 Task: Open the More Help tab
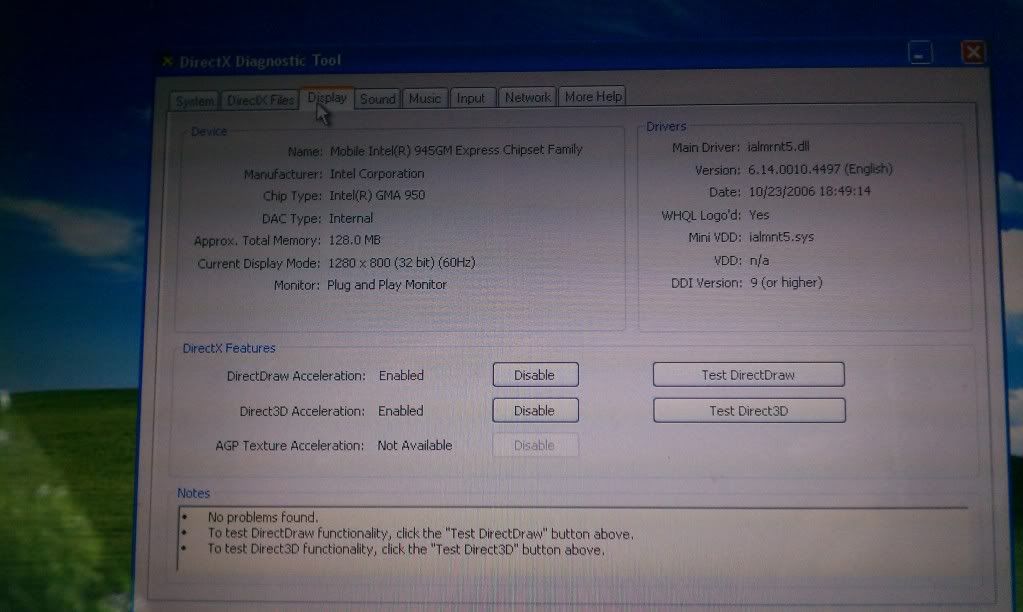click(592, 97)
